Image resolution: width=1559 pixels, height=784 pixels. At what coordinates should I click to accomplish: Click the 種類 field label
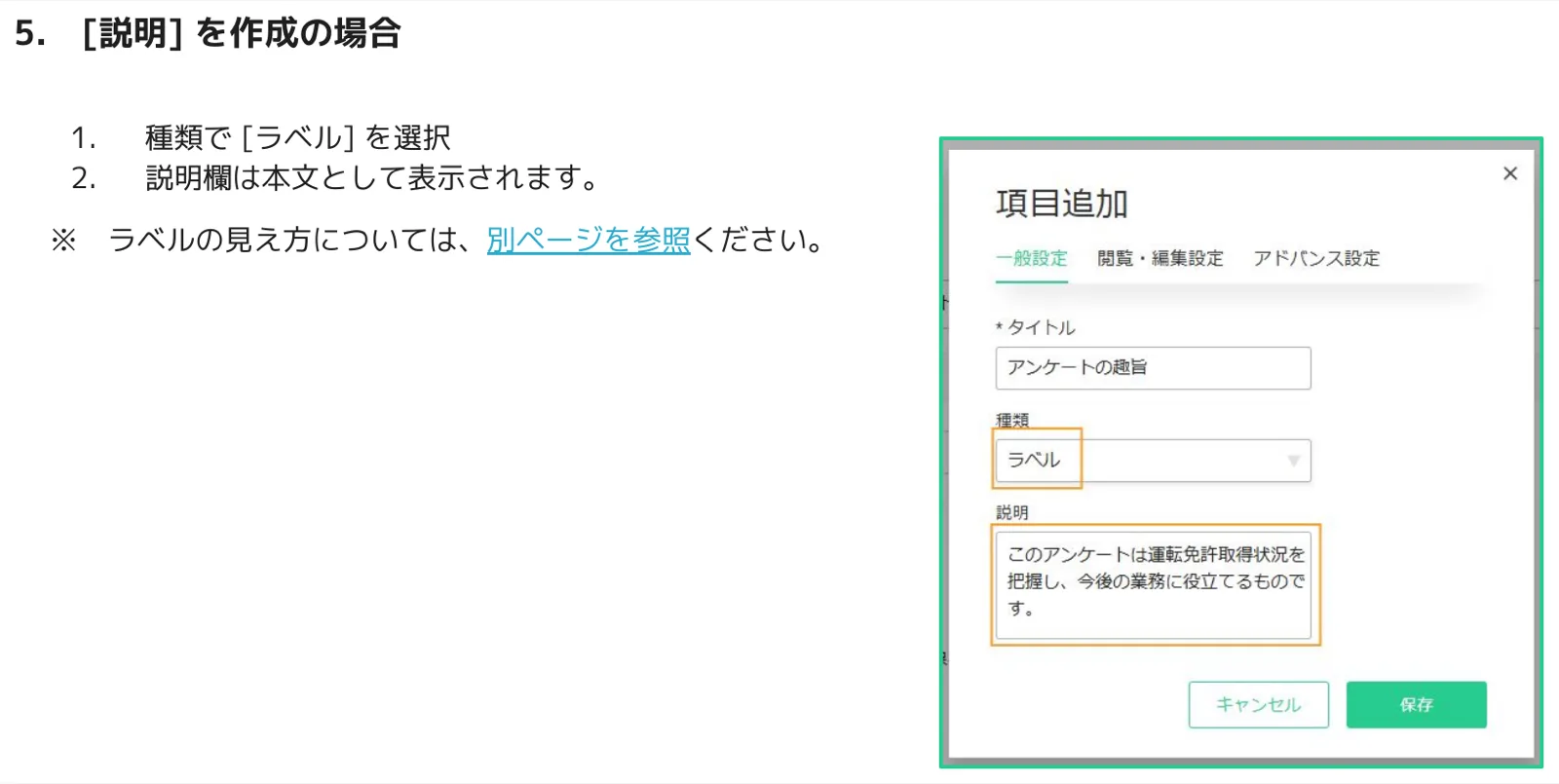tap(1012, 420)
